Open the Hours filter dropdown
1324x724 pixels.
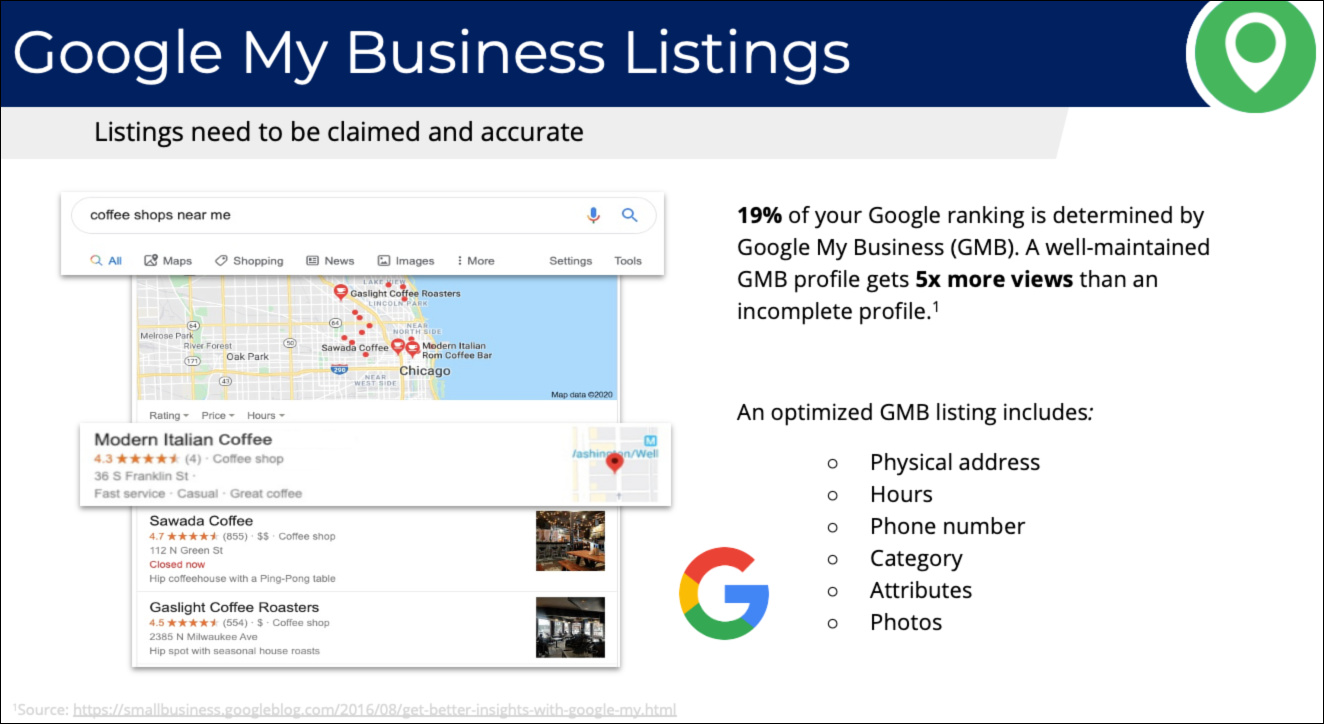[x=265, y=415]
